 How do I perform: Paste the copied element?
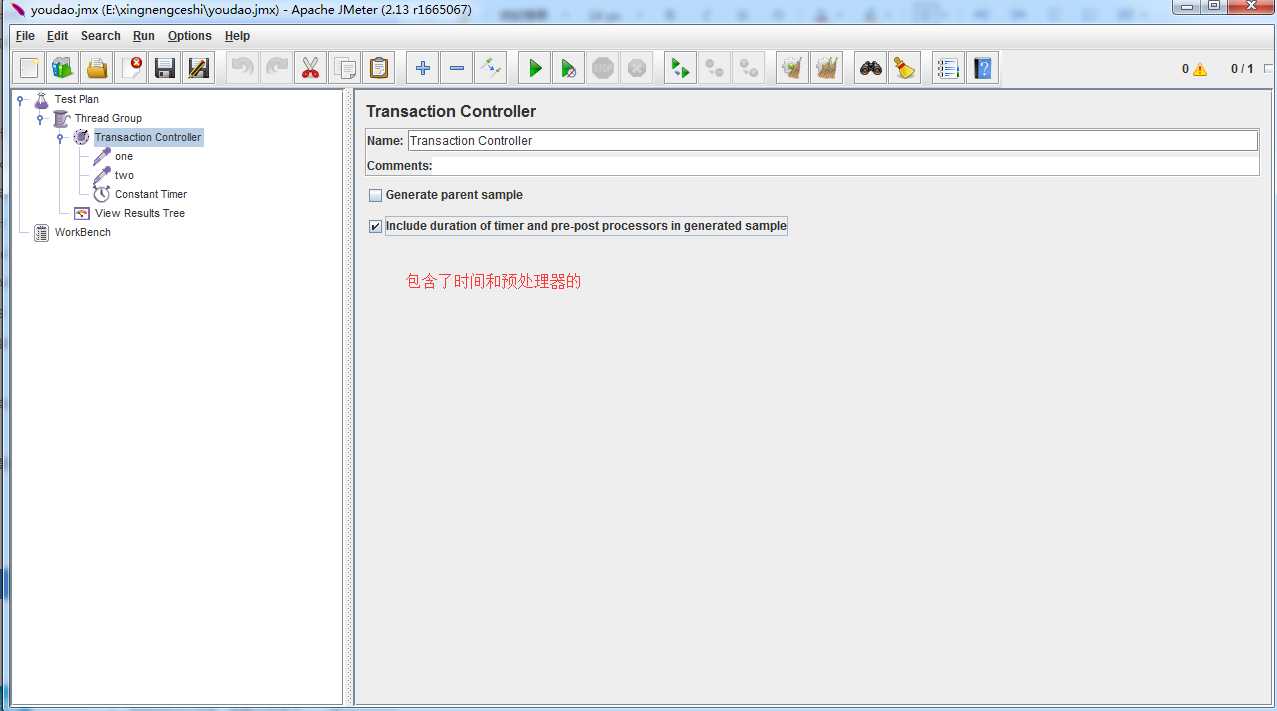pyautogui.click(x=379, y=68)
